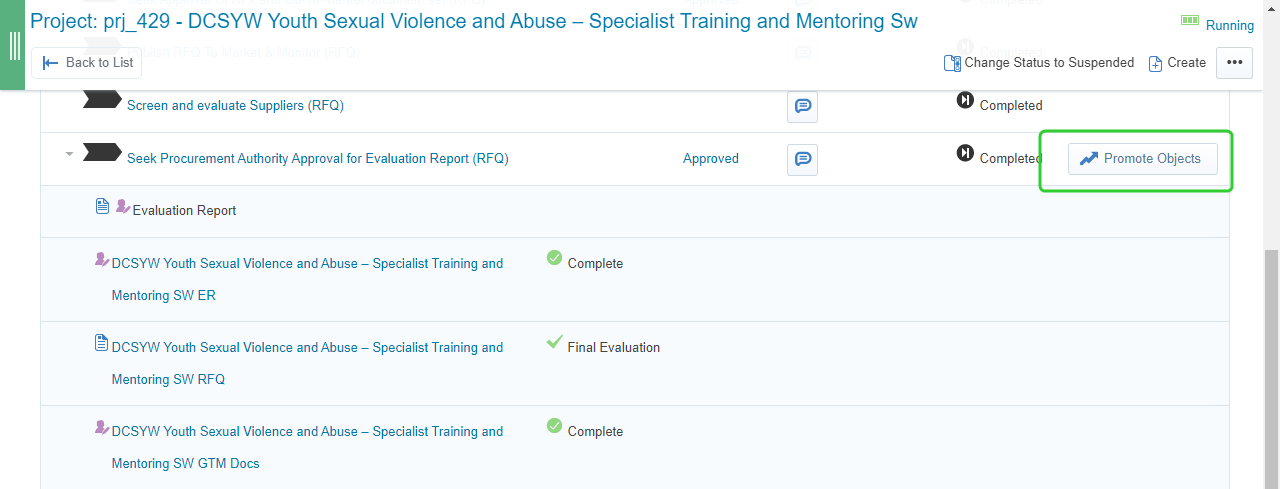Click the green Running status battery icon
This screenshot has height=489, width=1280.
click(1189, 21)
